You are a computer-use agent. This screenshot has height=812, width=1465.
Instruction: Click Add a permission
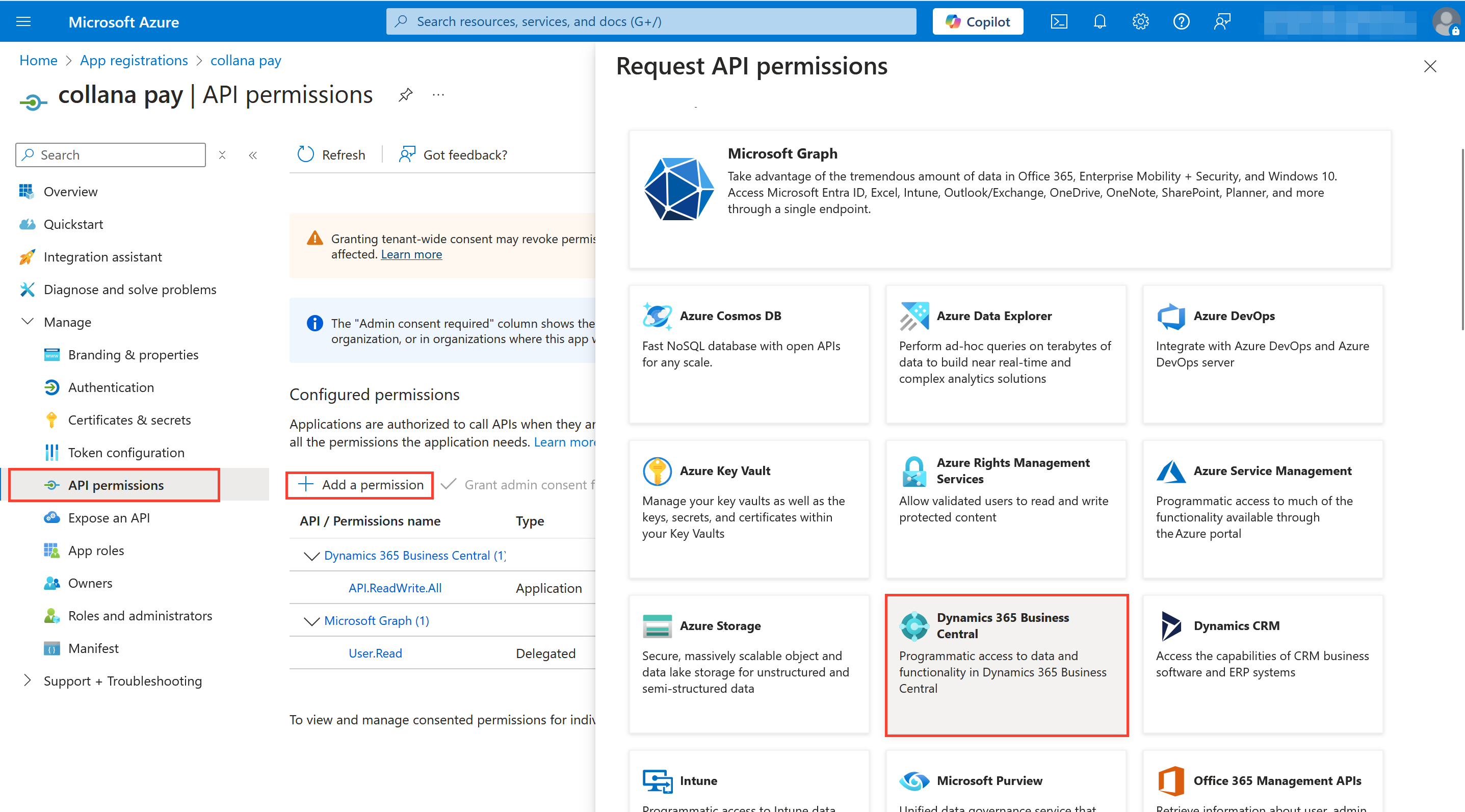coord(360,485)
